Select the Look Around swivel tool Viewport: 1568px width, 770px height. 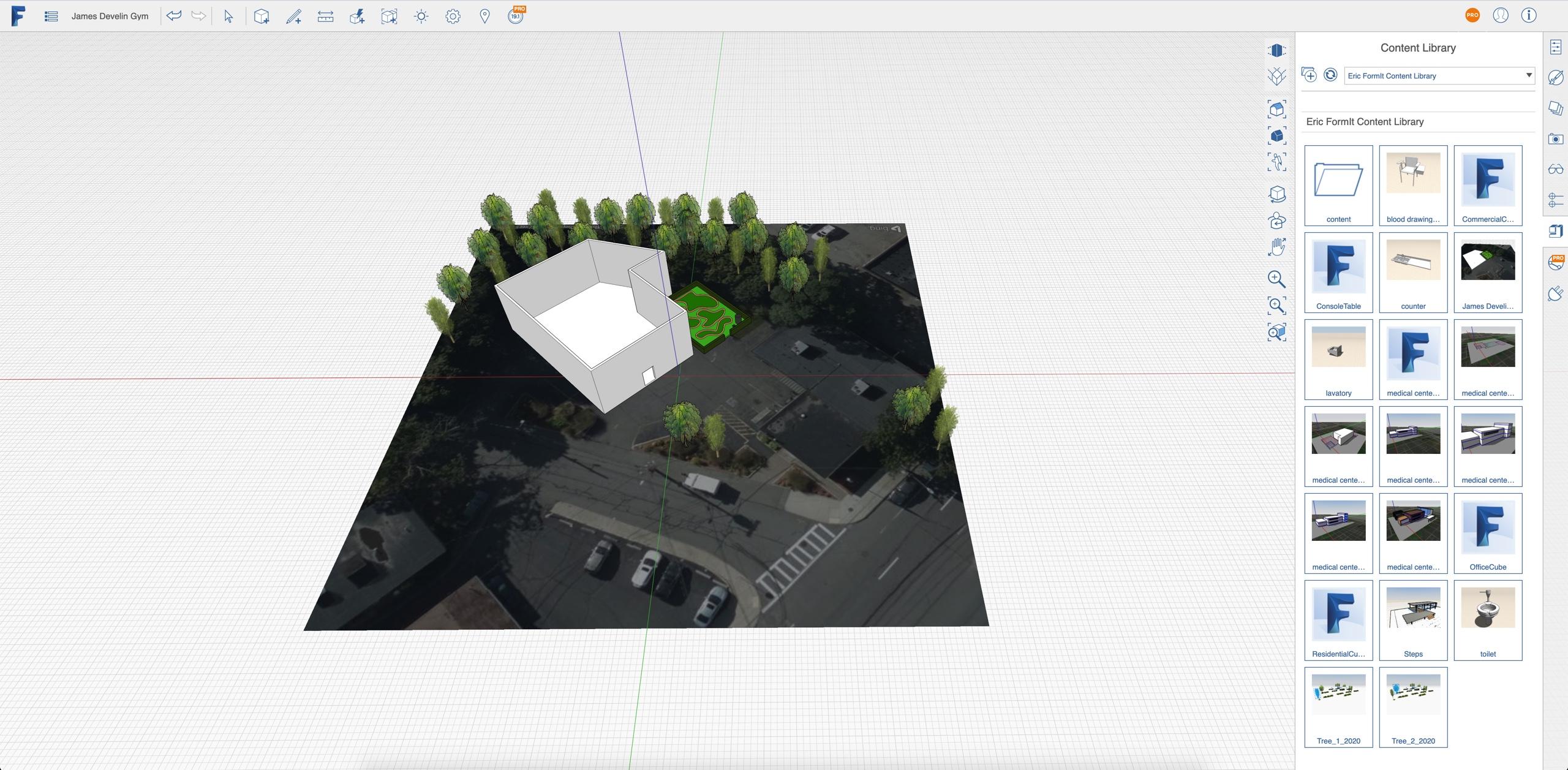click(1277, 221)
